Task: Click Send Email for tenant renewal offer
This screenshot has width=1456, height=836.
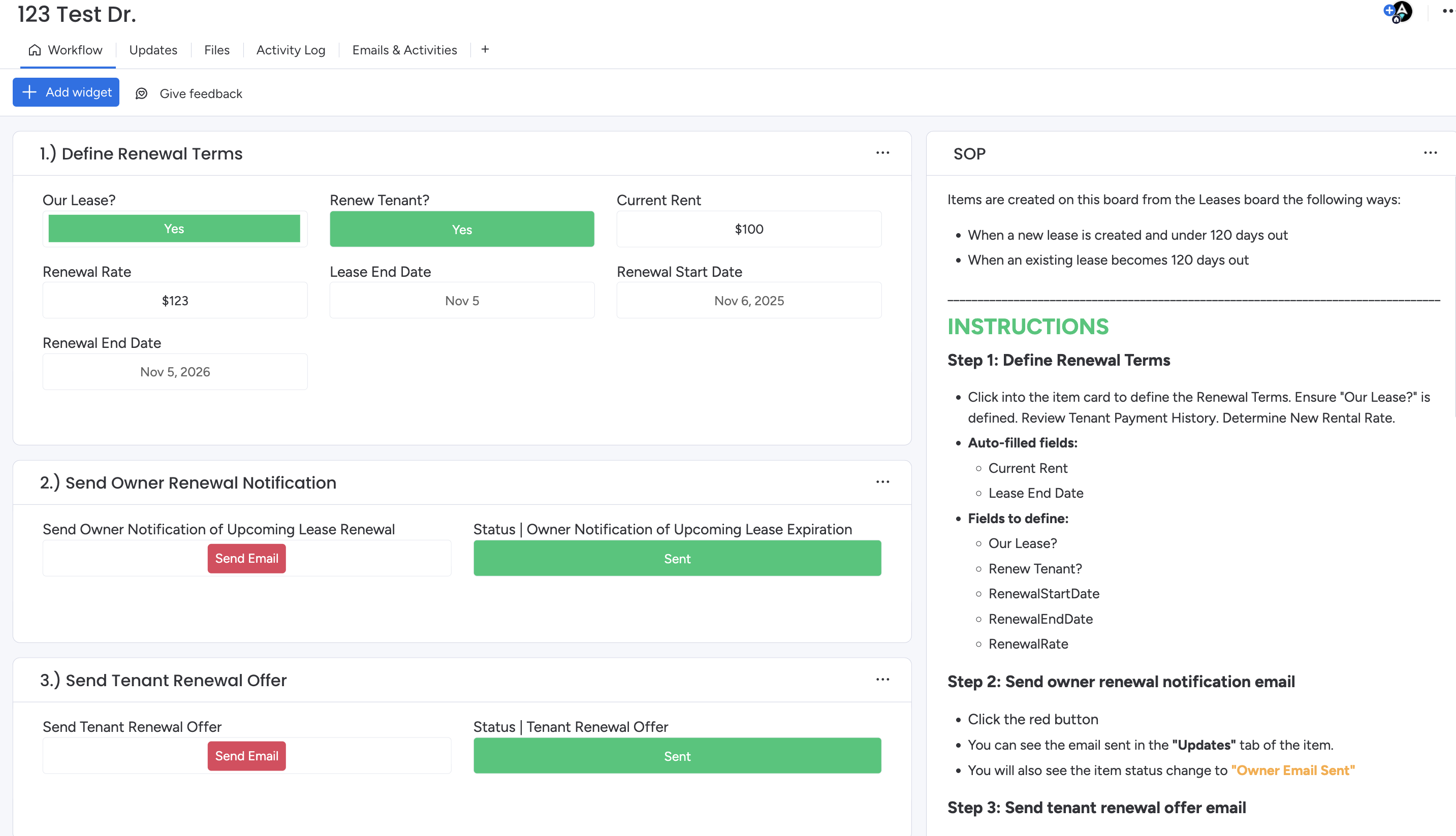Action: click(x=246, y=756)
